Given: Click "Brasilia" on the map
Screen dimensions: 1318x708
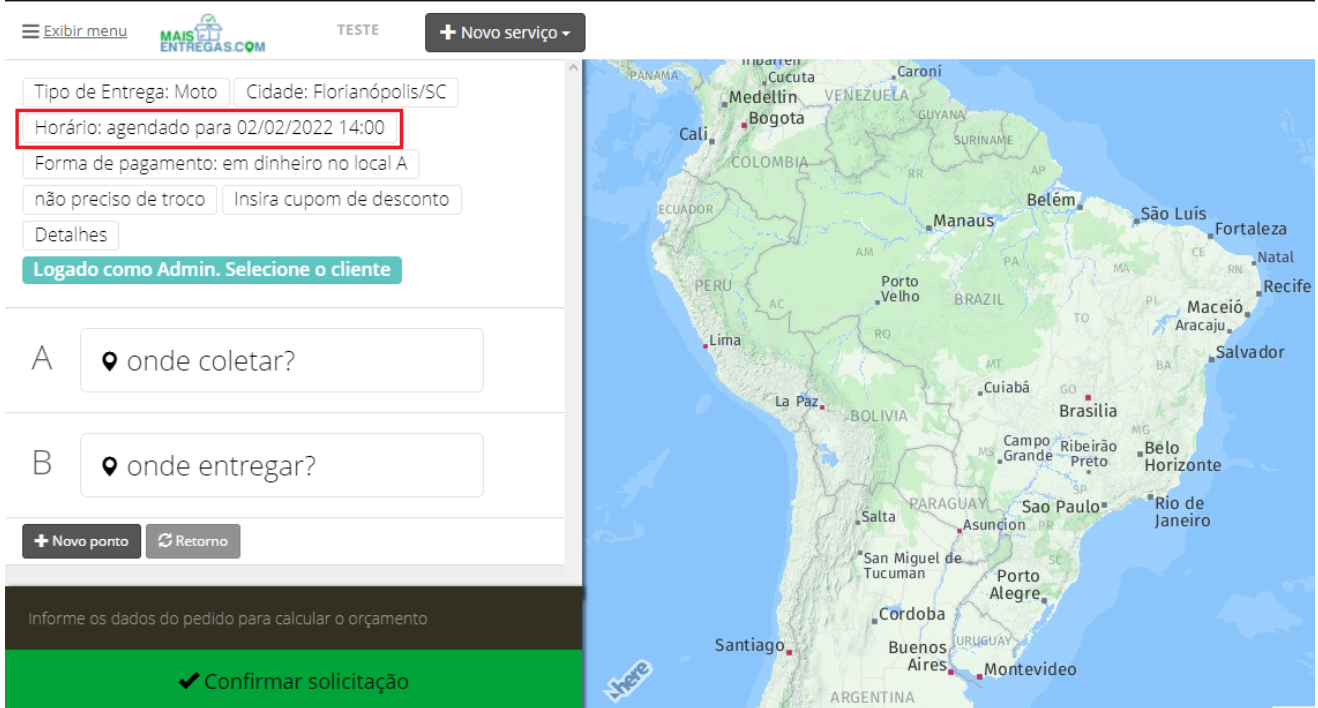Looking at the screenshot, I should point(1088,410).
